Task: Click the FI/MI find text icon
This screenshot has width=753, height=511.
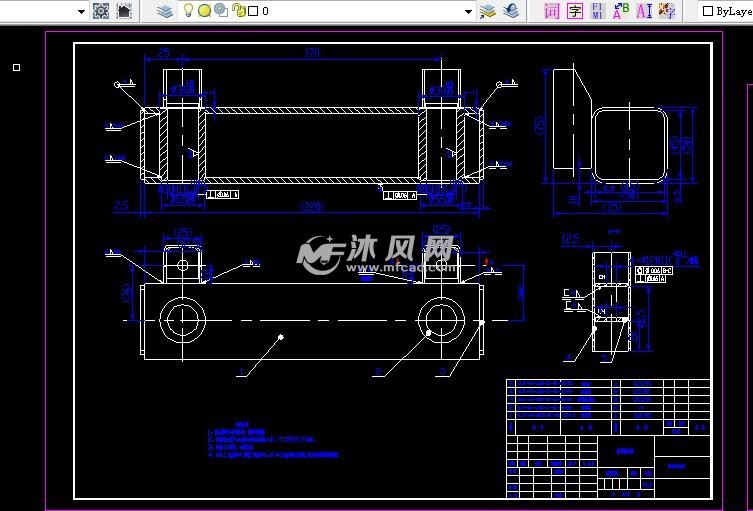Action: tap(598, 11)
